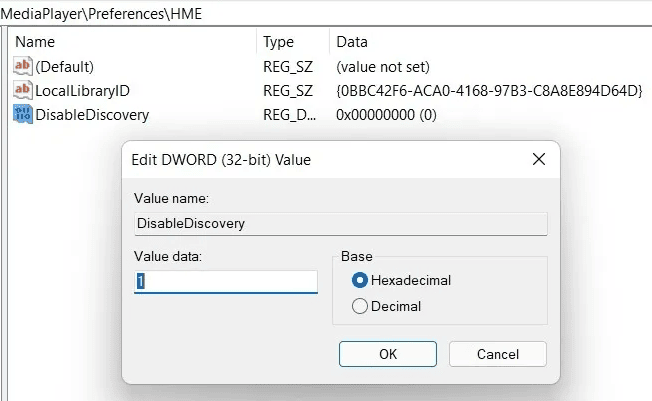
Task: Confirm the value with OK
Action: point(388,354)
